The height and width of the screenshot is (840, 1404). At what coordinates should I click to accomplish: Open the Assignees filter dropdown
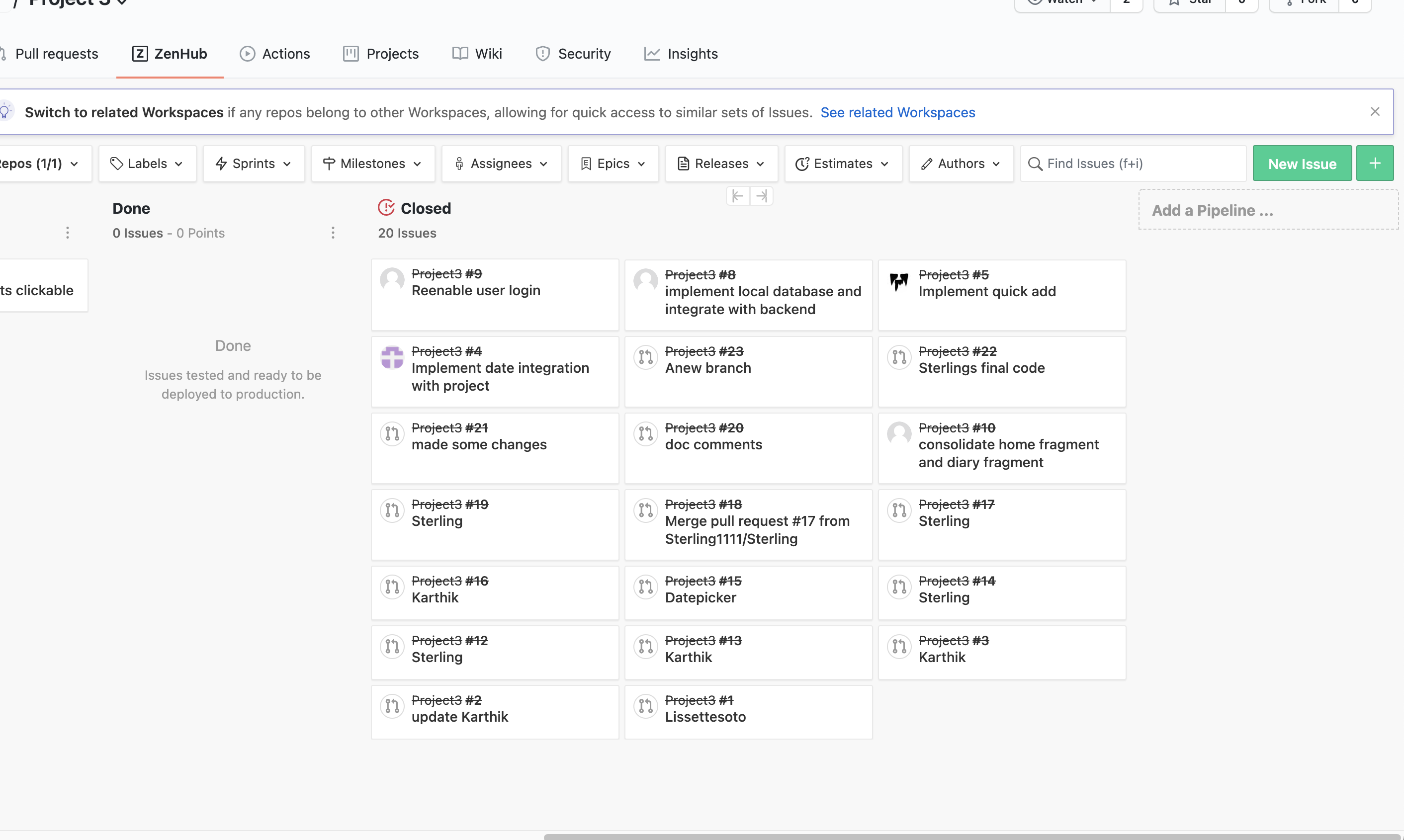tap(501, 164)
